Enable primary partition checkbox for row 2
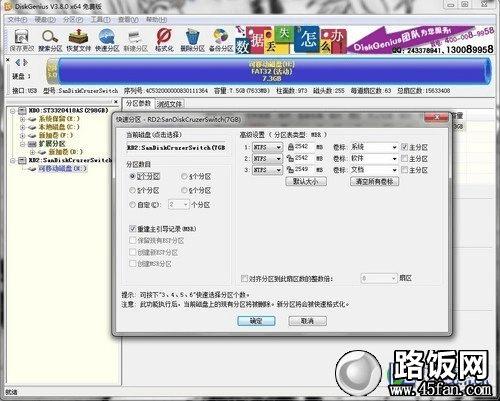The height and width of the screenshot is (401, 500). tap(404, 159)
